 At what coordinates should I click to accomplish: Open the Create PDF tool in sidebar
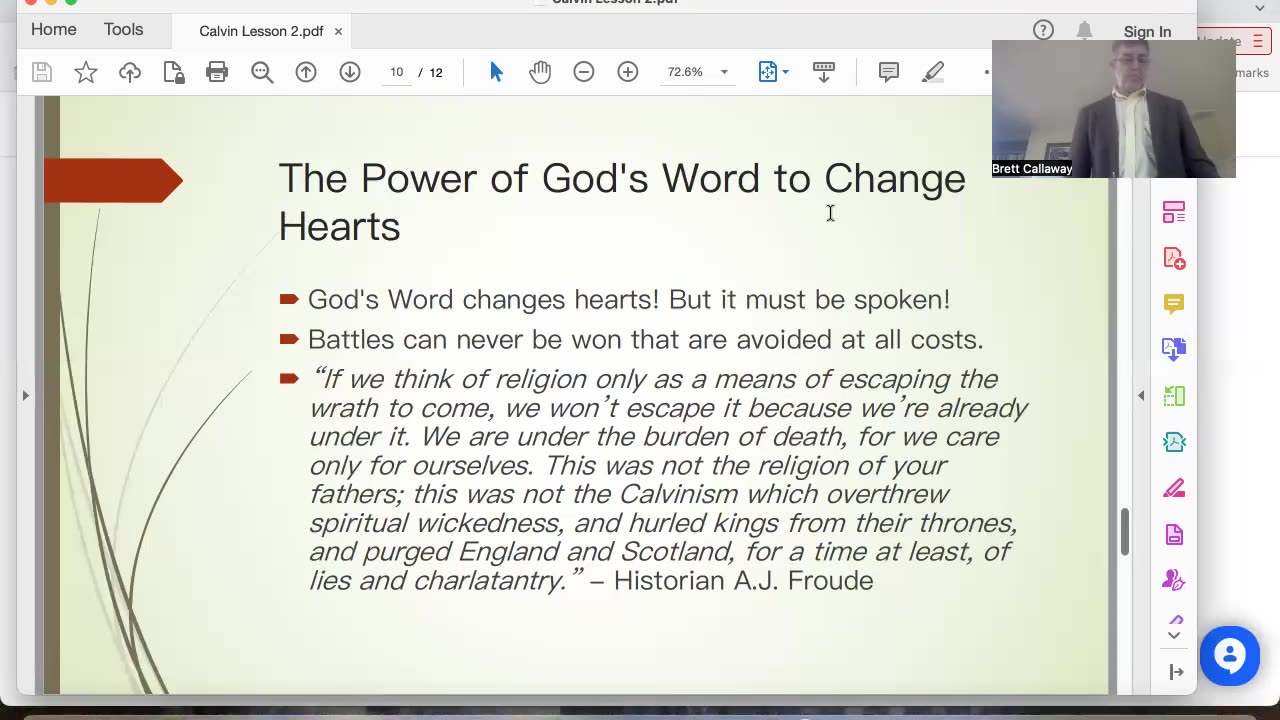click(x=1174, y=258)
